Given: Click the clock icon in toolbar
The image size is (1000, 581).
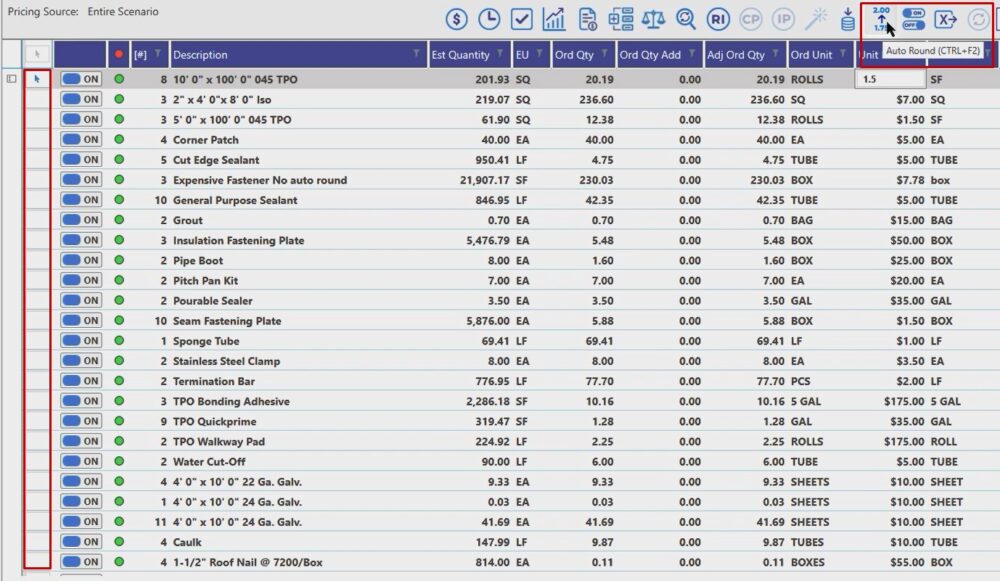Looking at the screenshot, I should click(489, 19).
